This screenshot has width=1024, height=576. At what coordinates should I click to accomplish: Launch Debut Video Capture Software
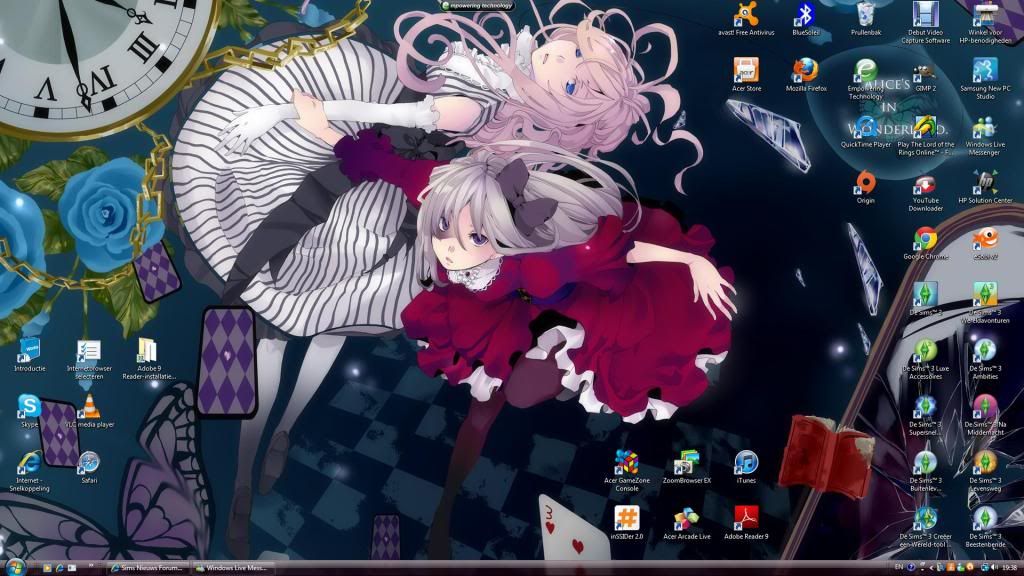pos(925,23)
